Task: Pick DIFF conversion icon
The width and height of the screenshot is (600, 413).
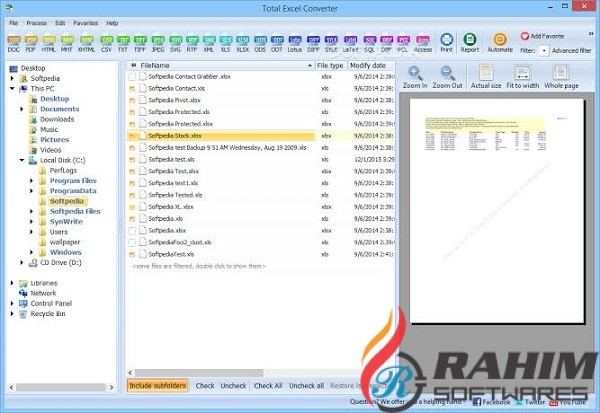Action: pos(313,44)
